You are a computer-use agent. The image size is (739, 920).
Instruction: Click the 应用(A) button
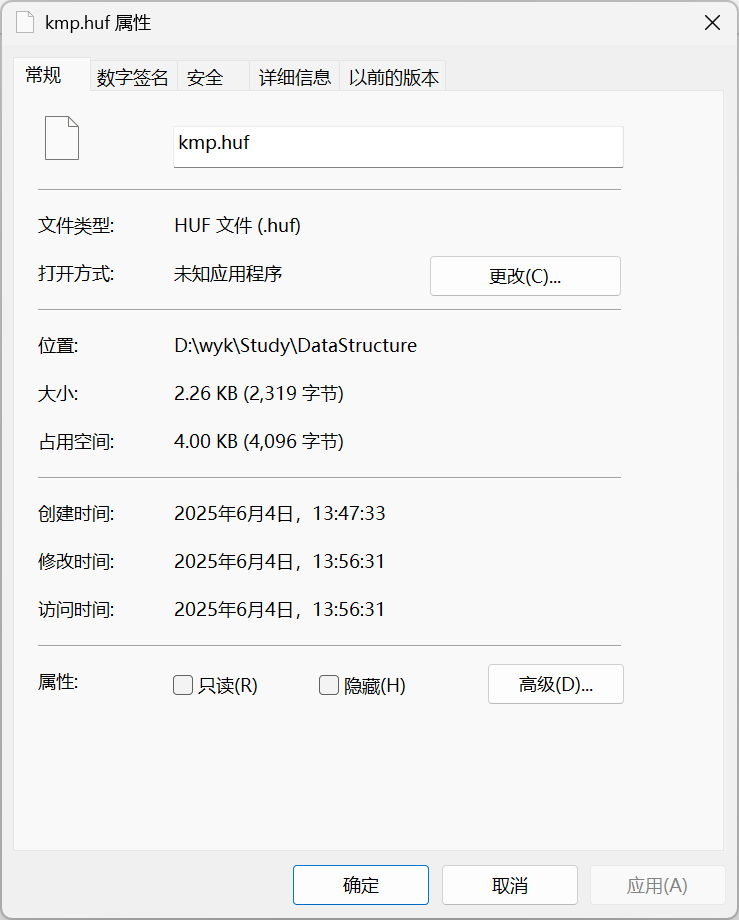point(656,885)
